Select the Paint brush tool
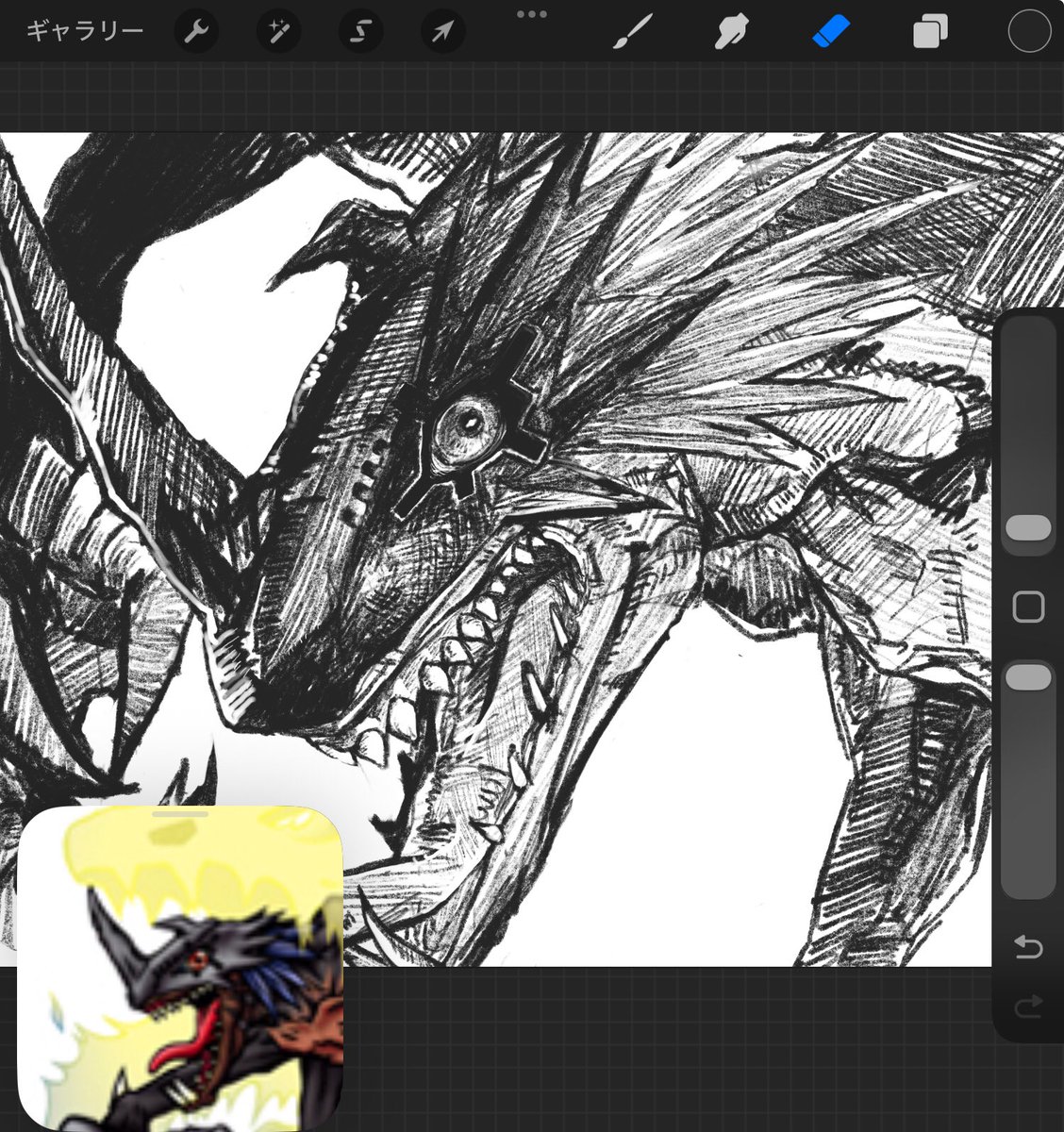The width and height of the screenshot is (1064, 1132). 633,32
